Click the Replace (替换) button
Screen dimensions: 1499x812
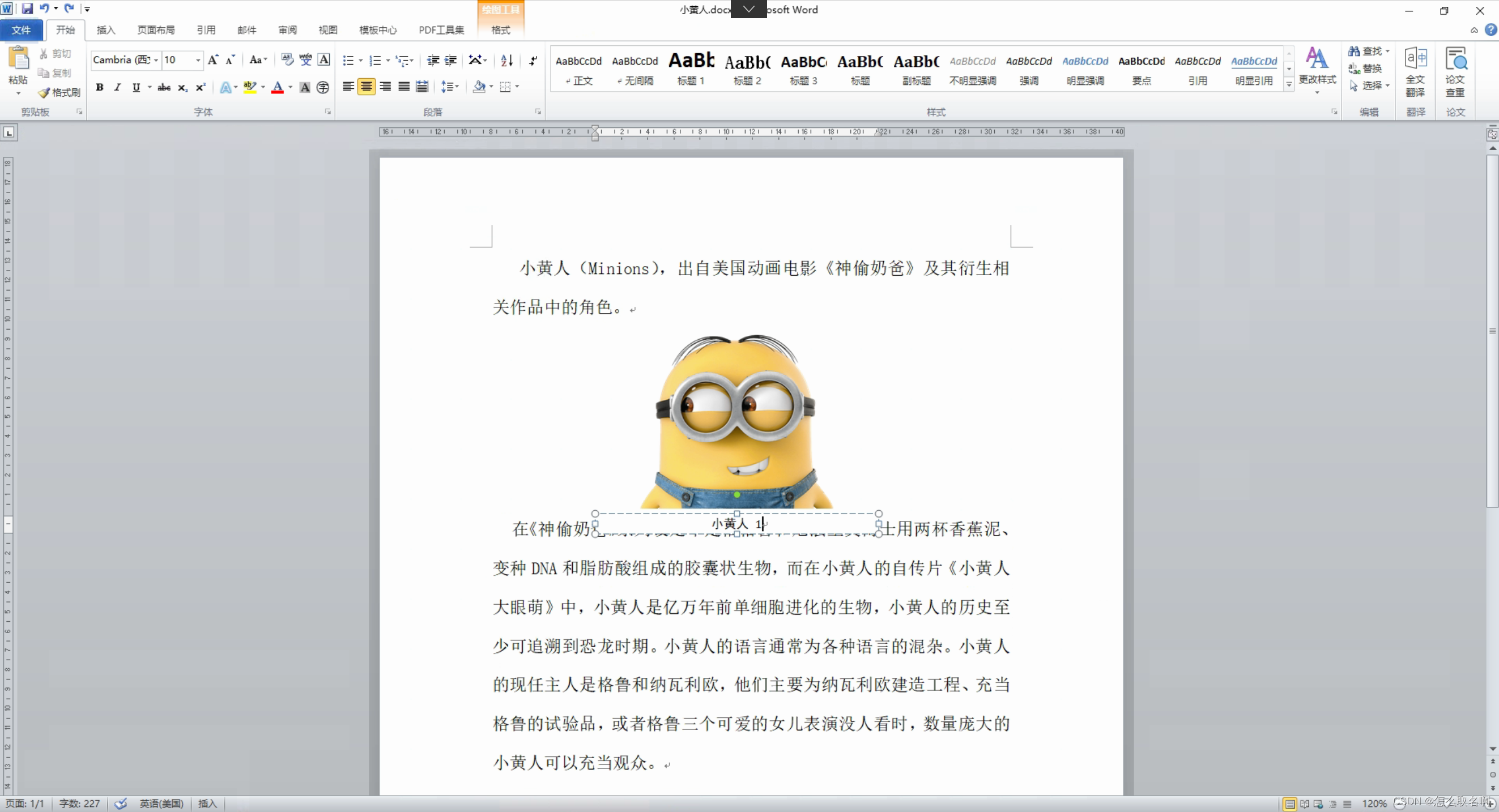(1365, 69)
